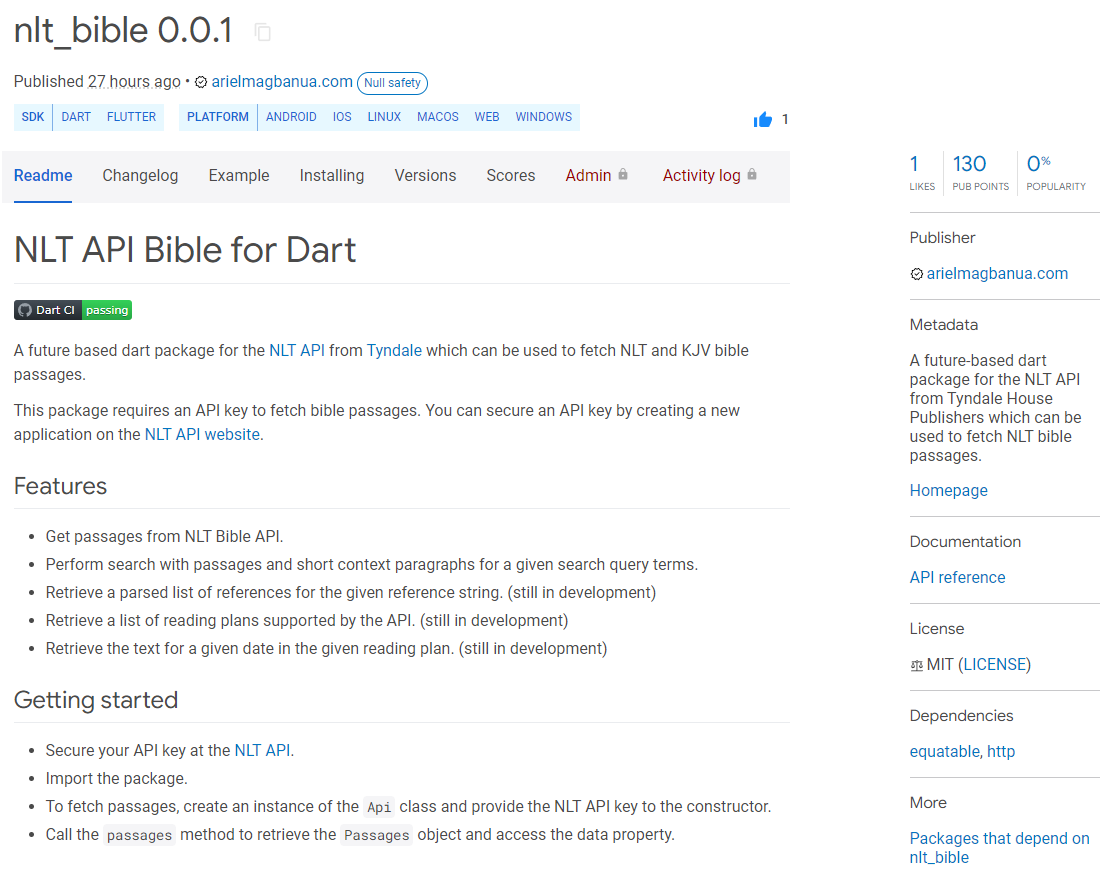Open the Versions tab
Viewport: 1109px width, 870px height.
click(x=425, y=175)
